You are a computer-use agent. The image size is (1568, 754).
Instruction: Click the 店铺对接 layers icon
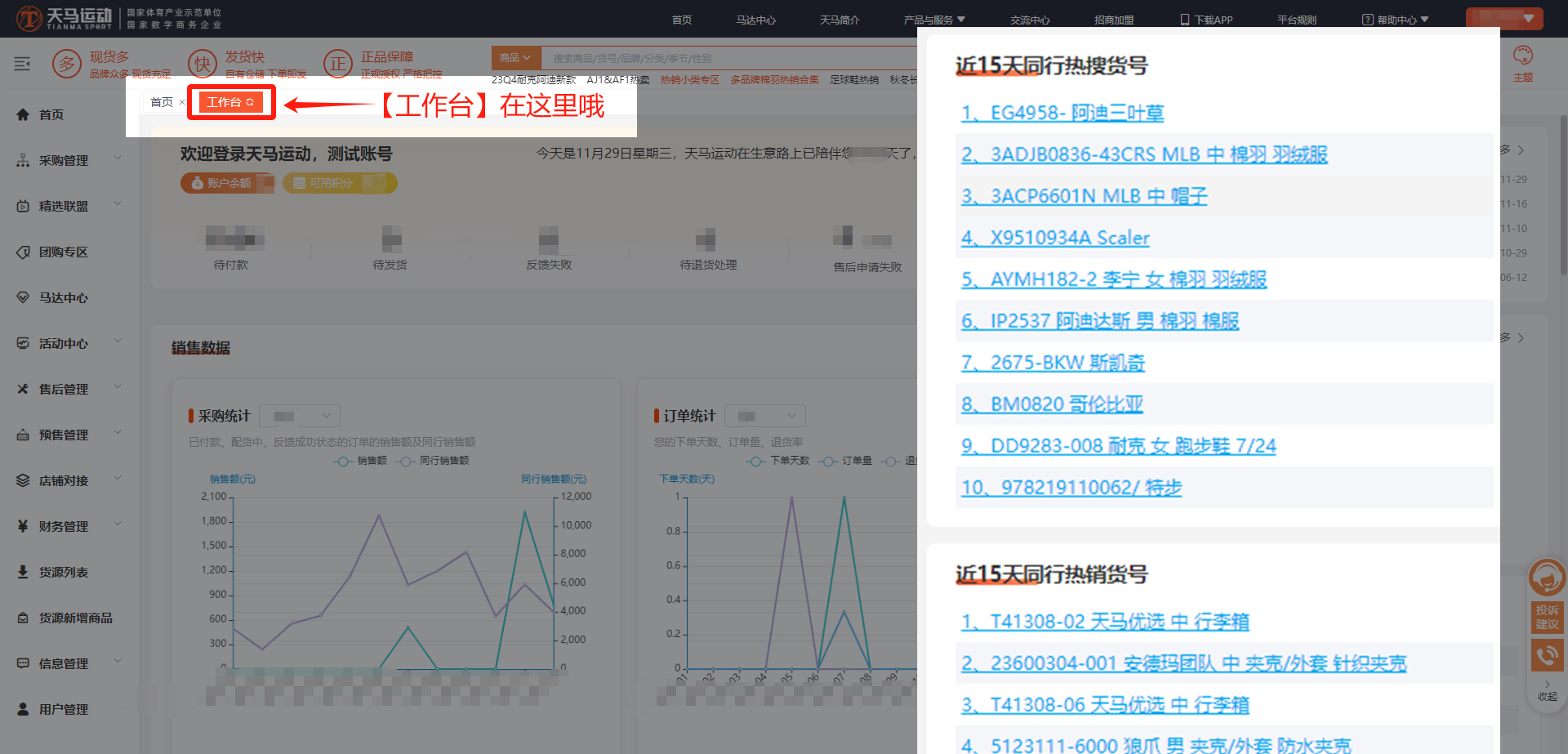23,480
